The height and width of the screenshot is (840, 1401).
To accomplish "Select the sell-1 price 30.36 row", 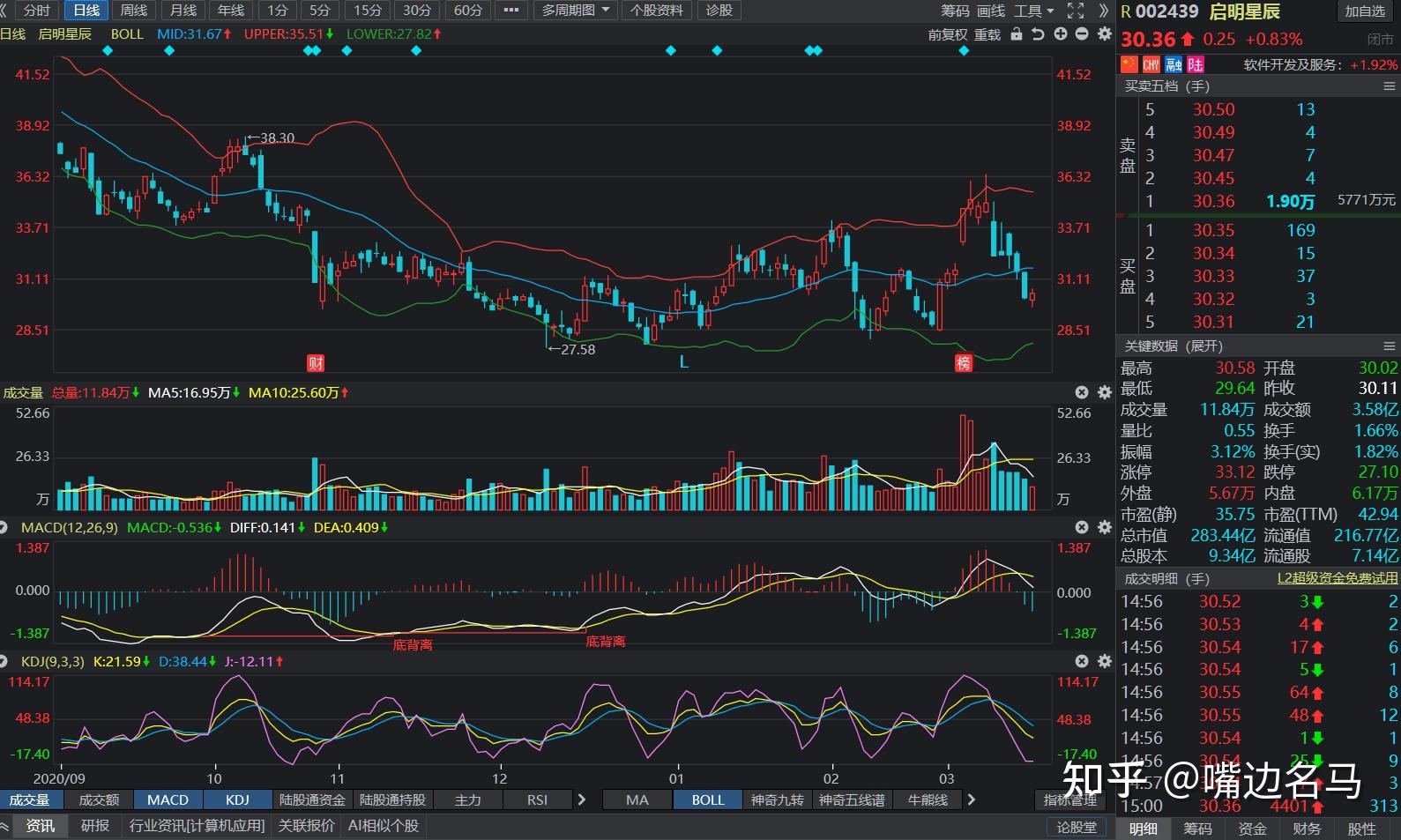I will 1259,201.
